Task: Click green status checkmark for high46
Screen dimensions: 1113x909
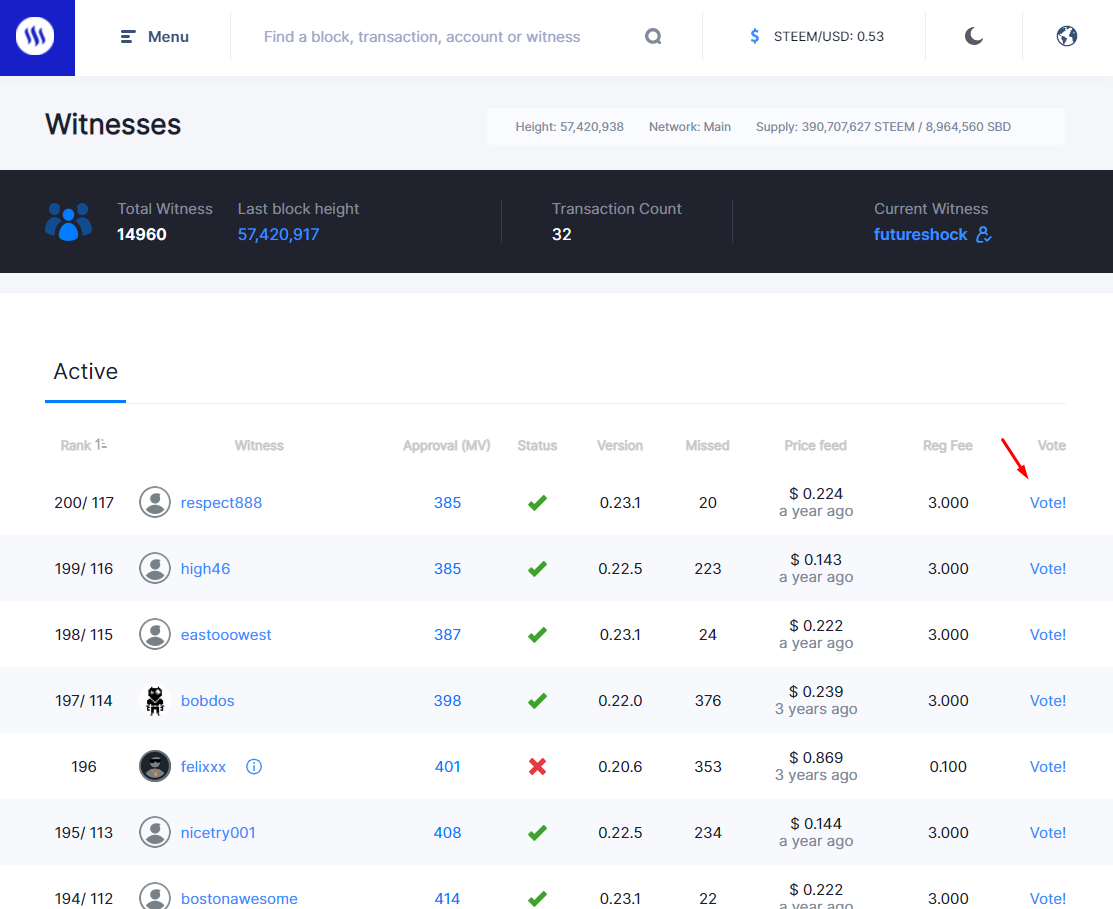Action: [537, 568]
